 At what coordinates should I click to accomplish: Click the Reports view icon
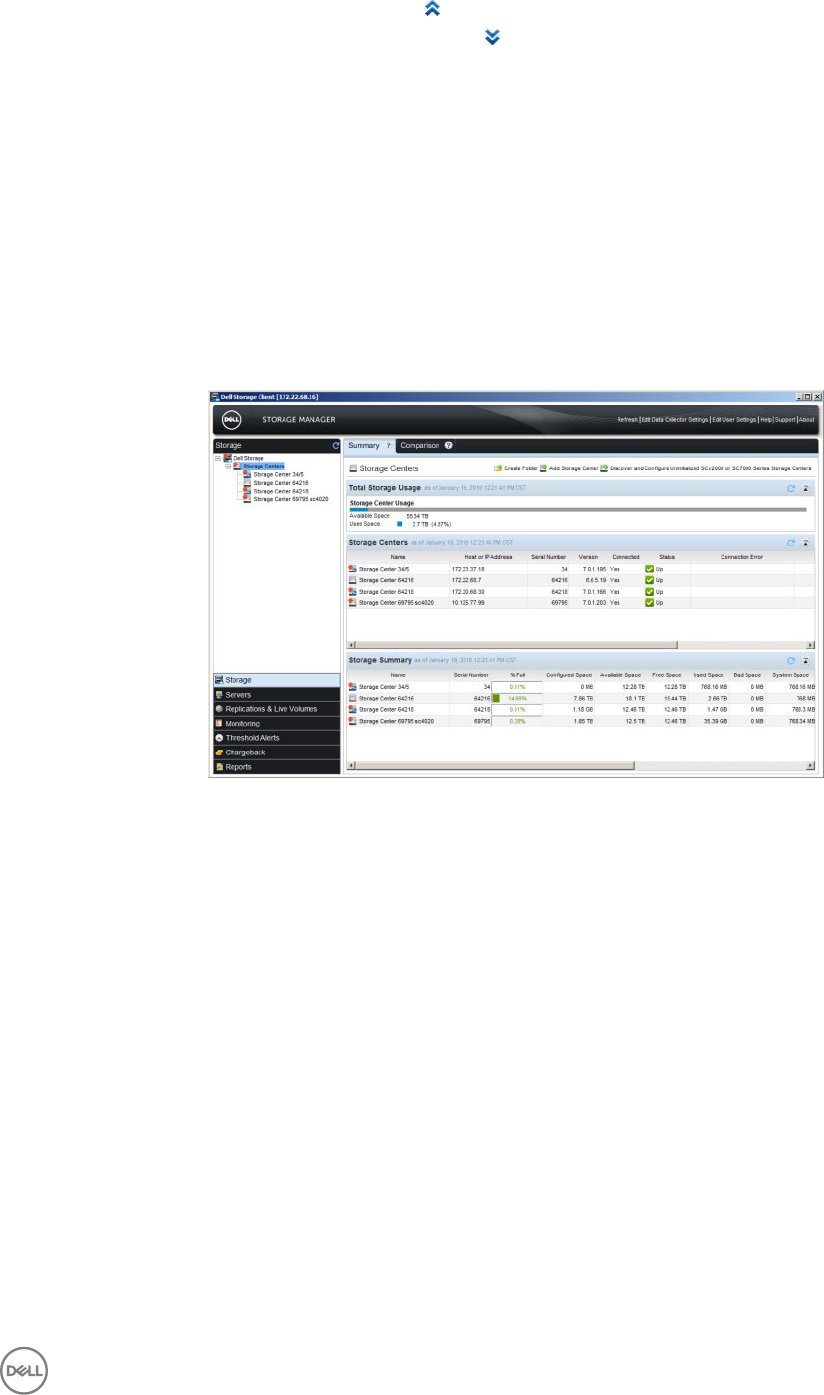coord(219,767)
